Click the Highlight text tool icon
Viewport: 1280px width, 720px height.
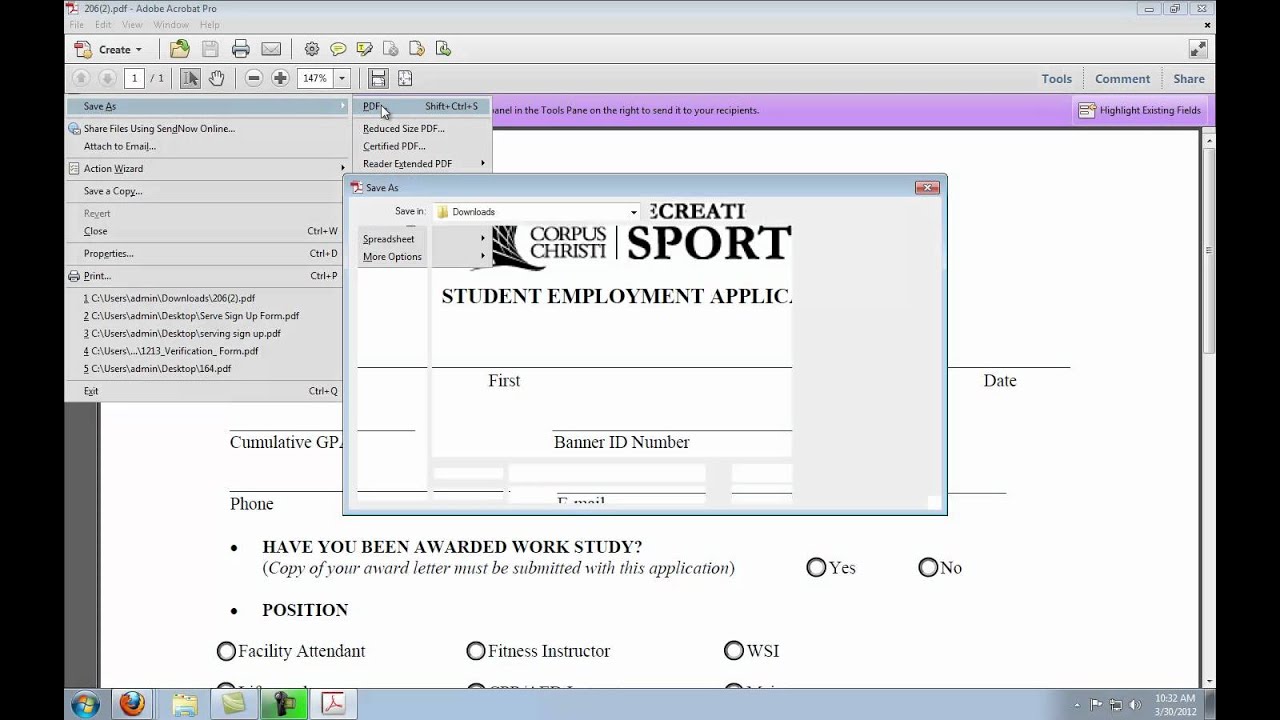[x=364, y=49]
